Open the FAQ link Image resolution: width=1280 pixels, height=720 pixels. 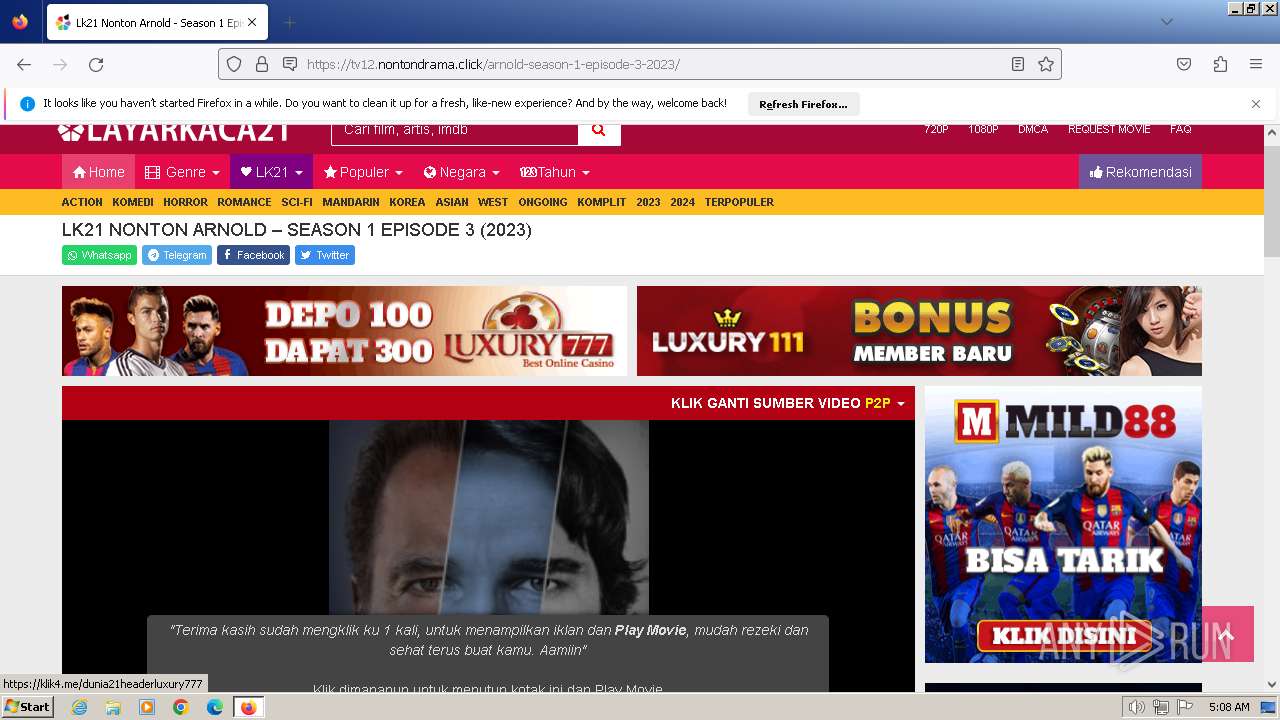pyautogui.click(x=1181, y=130)
